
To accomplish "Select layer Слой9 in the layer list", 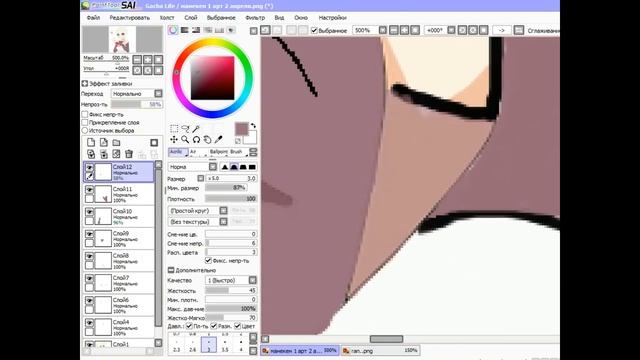I will pos(119,238).
